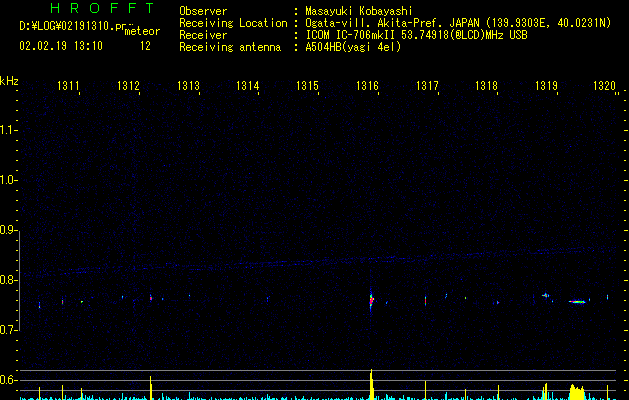Click the long horizontal echo after 1319
Viewport: 629px width, 400px height.
(577, 302)
